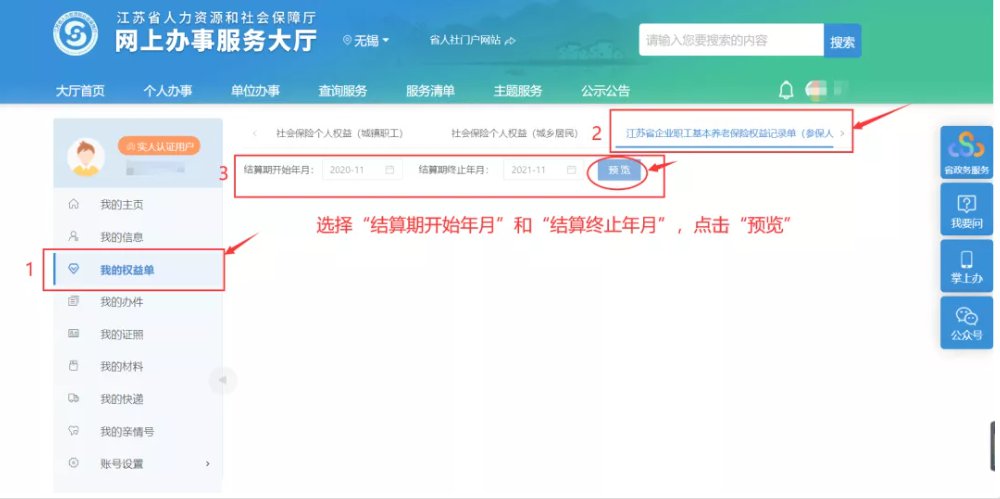Open the 个人办事 menu

point(167,91)
